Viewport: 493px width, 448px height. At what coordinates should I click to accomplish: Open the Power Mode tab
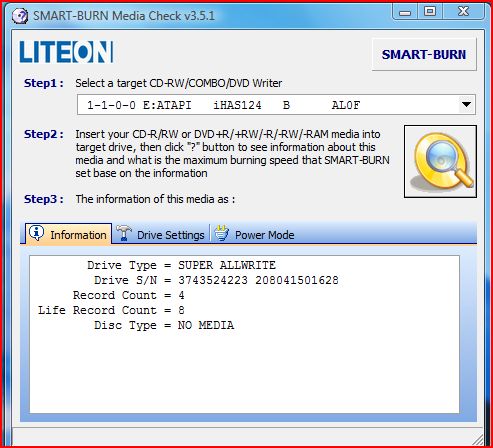click(254, 234)
